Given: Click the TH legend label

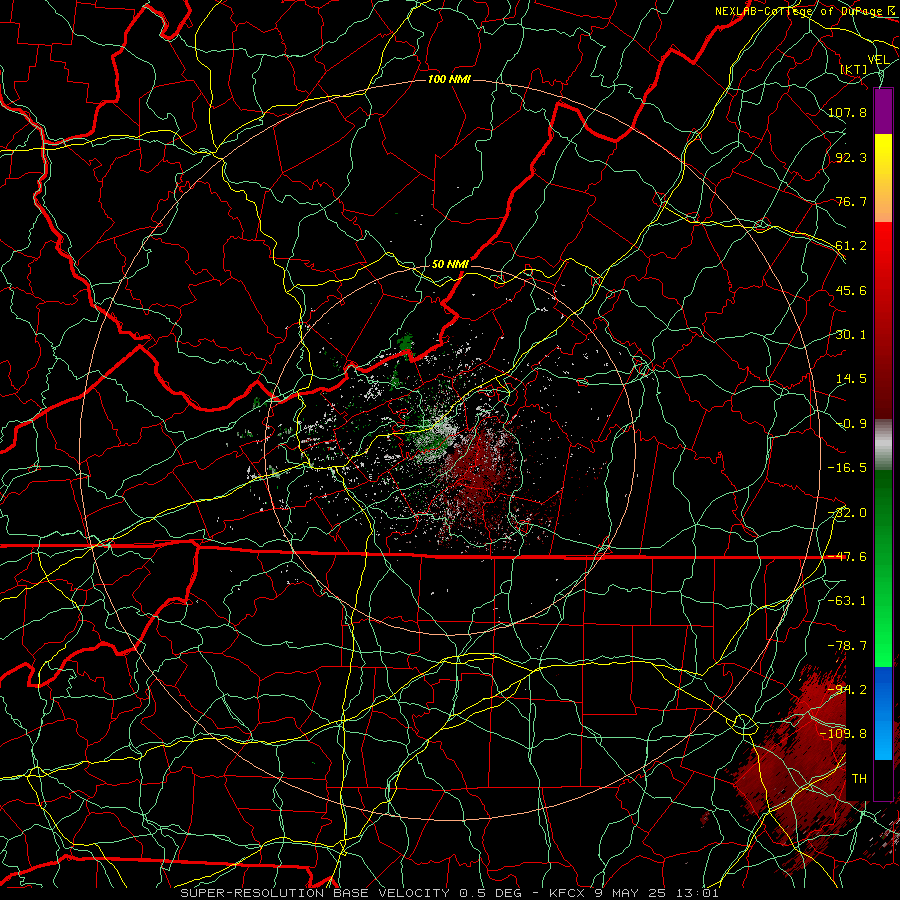Looking at the screenshot, I should tap(859, 779).
